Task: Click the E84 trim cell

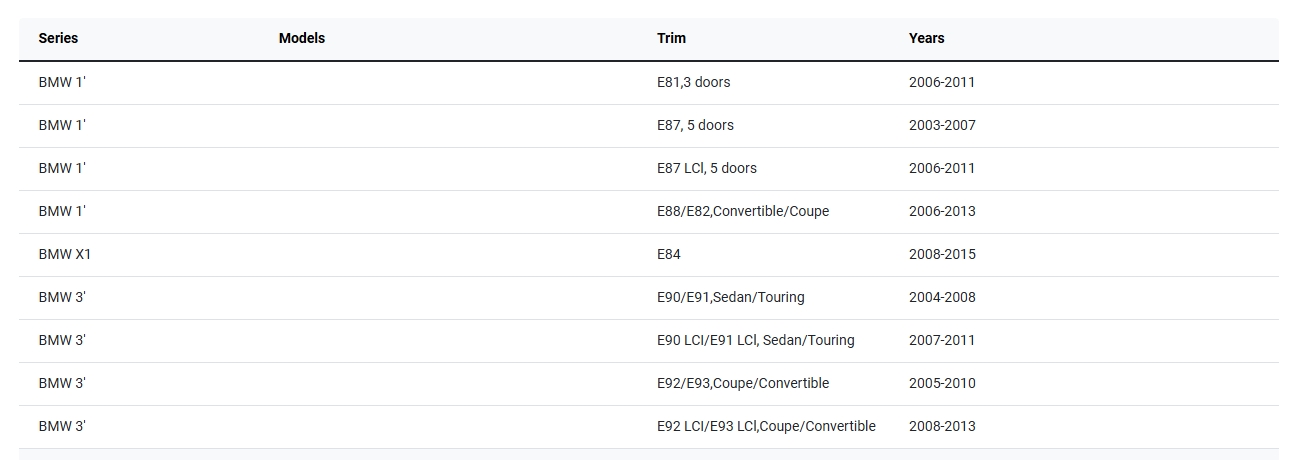Action: point(668,254)
